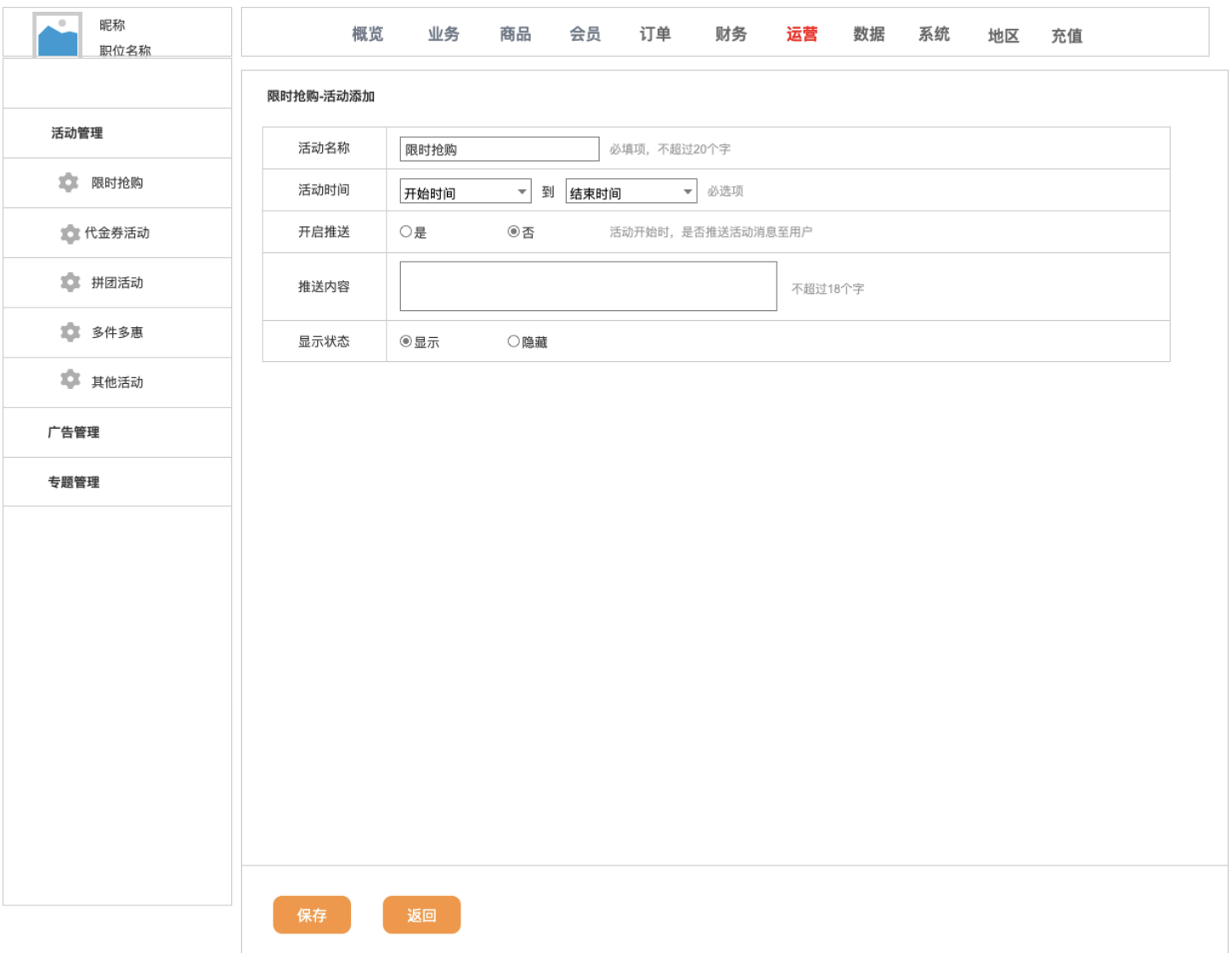The height and width of the screenshot is (953, 1232).
Task: Click the gear icon beside 限时抢购
Action: tap(68, 183)
